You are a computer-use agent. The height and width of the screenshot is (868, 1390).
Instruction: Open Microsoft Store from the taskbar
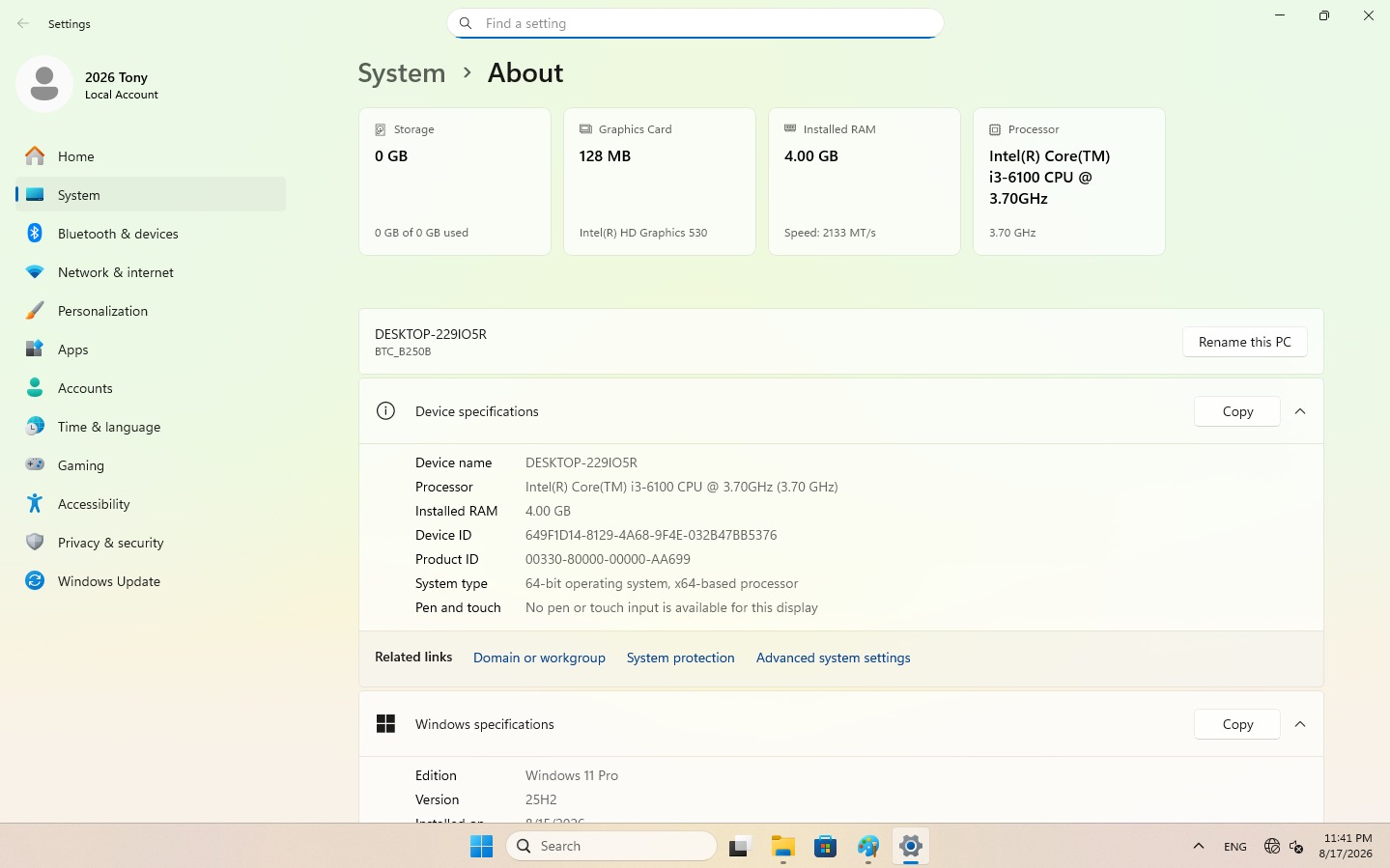pyautogui.click(x=825, y=846)
